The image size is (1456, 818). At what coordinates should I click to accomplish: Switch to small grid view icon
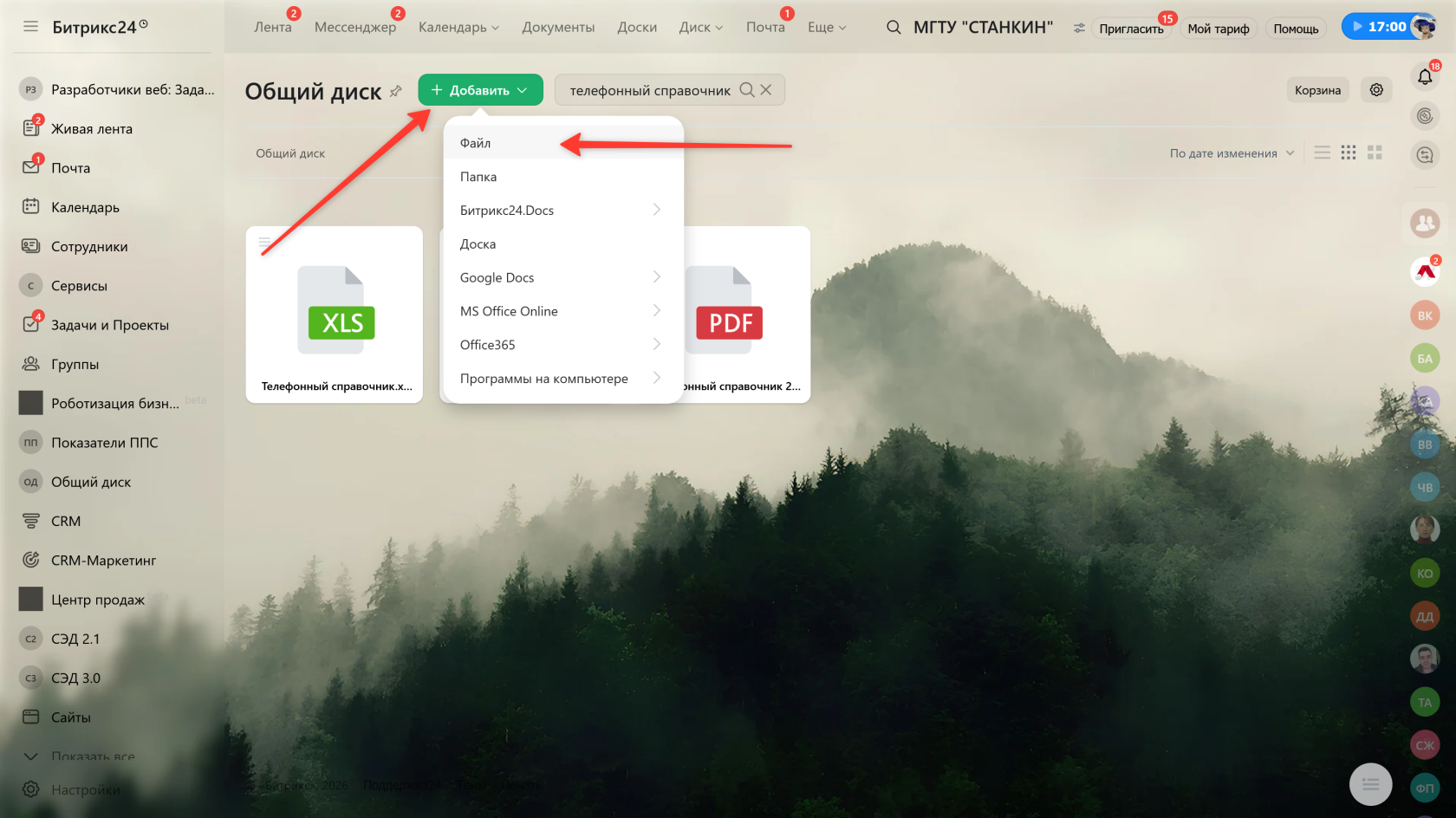click(1349, 153)
